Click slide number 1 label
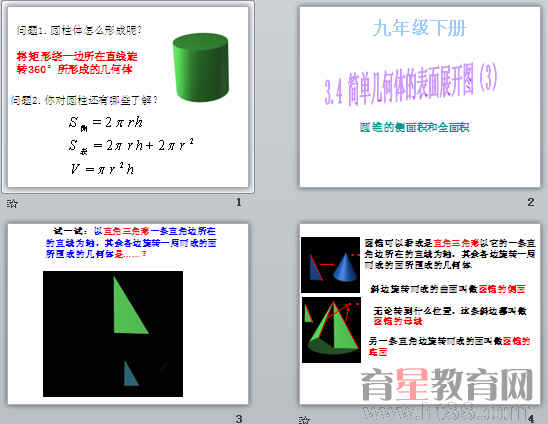The width and height of the screenshot is (548, 424). [x=238, y=202]
